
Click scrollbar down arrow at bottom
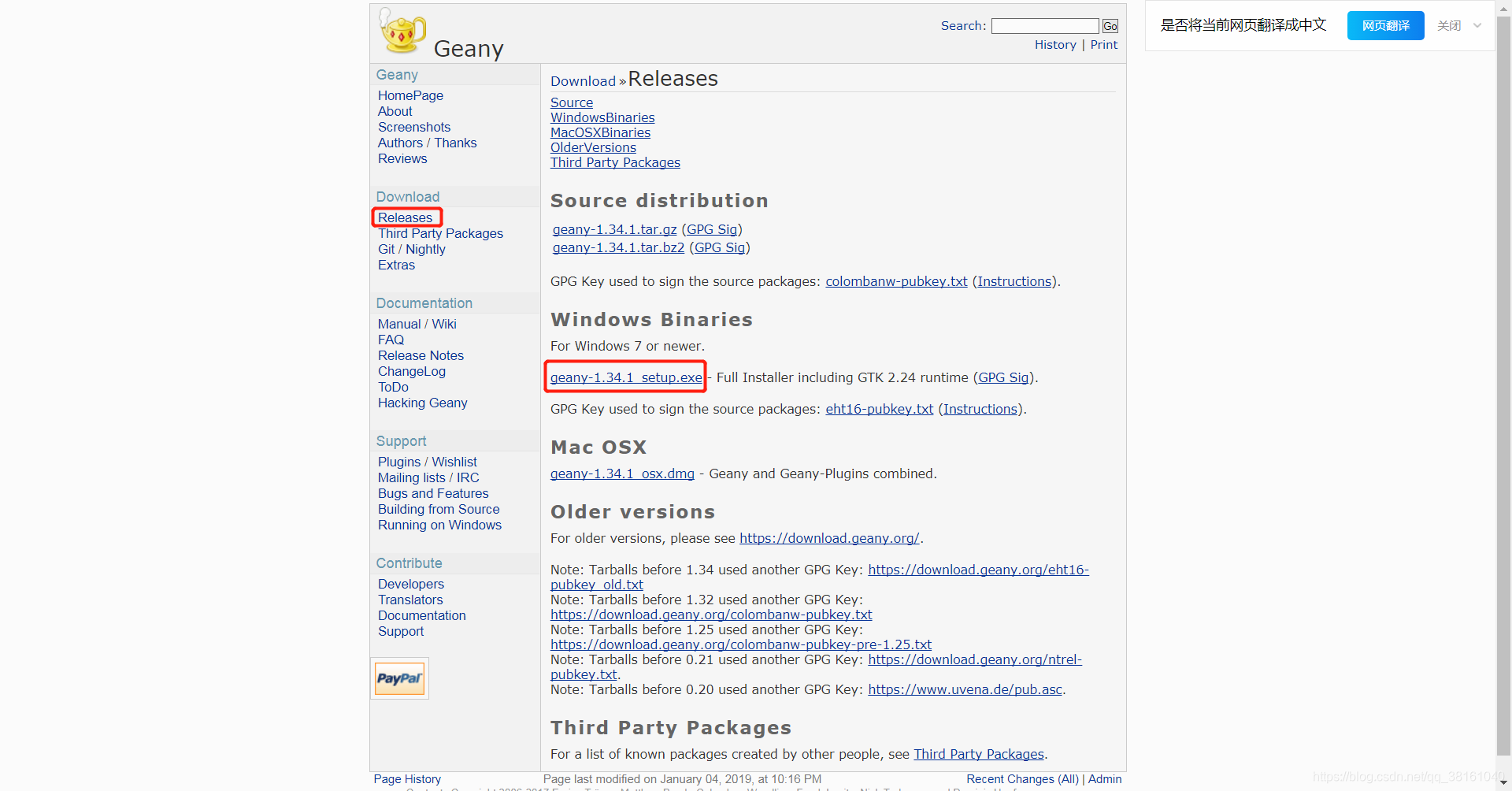click(x=1503, y=783)
